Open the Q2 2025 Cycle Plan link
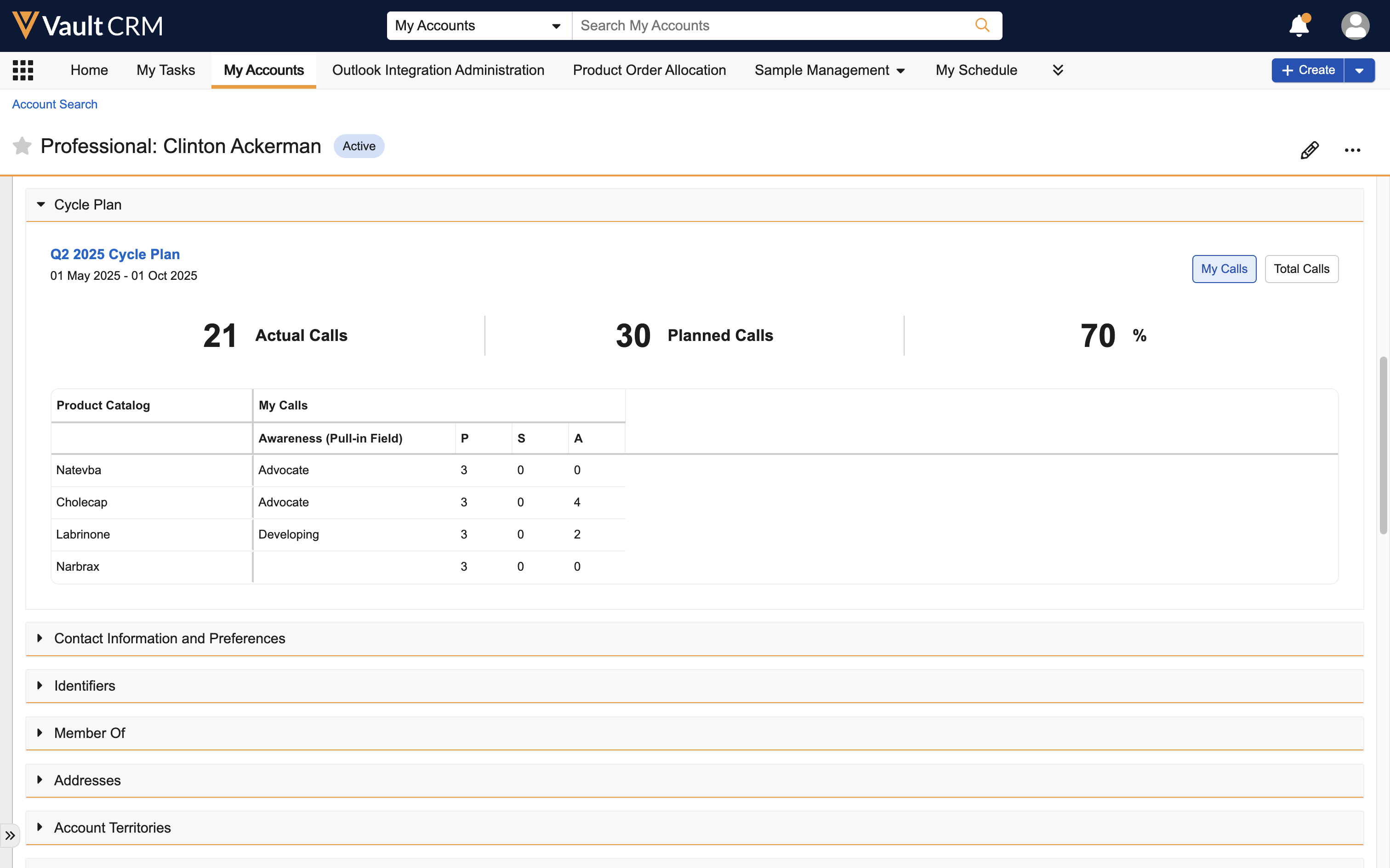Image resolution: width=1390 pixels, height=868 pixels. point(115,254)
